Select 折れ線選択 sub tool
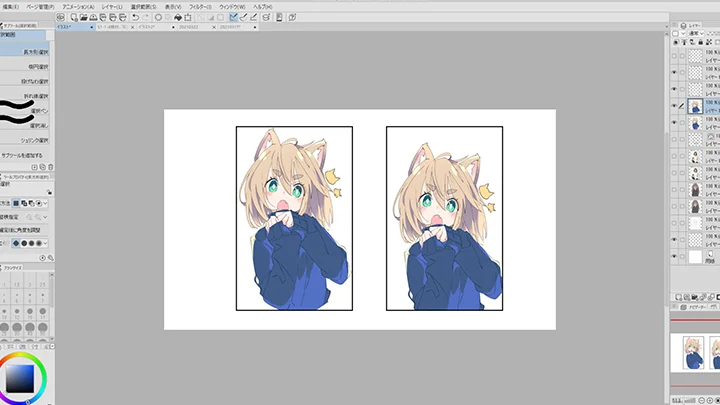 pyautogui.click(x=25, y=96)
